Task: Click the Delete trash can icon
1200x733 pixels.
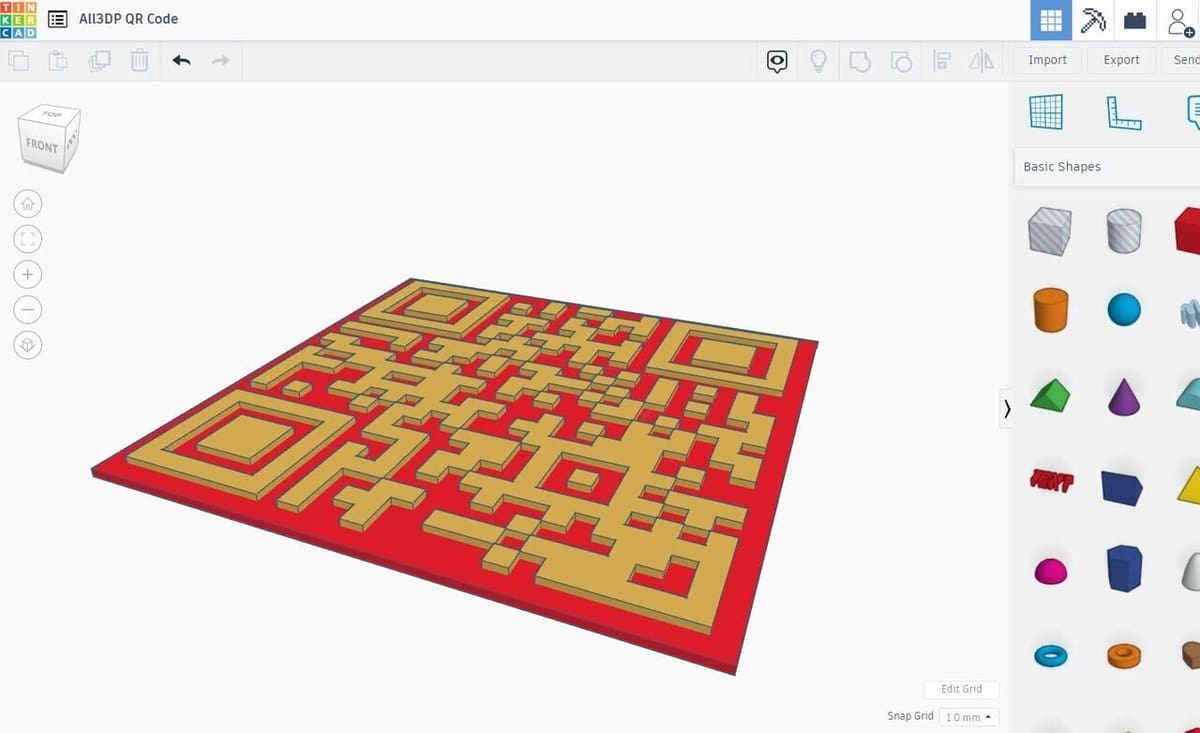Action: pyautogui.click(x=139, y=61)
